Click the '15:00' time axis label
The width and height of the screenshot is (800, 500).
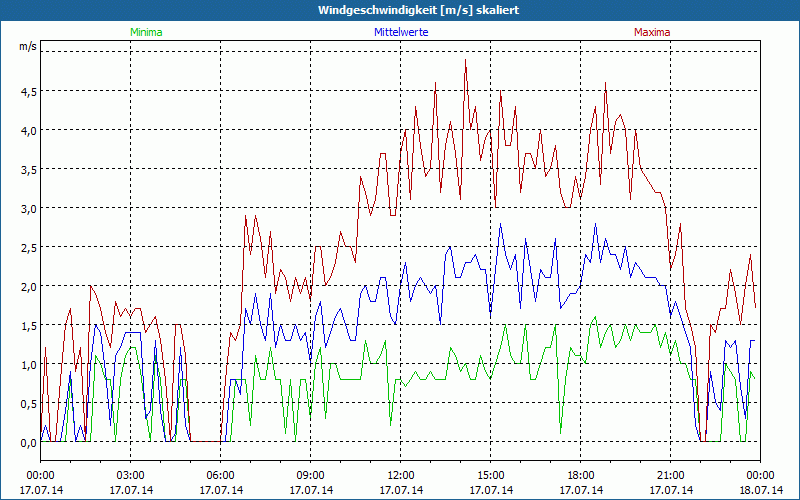491,476
